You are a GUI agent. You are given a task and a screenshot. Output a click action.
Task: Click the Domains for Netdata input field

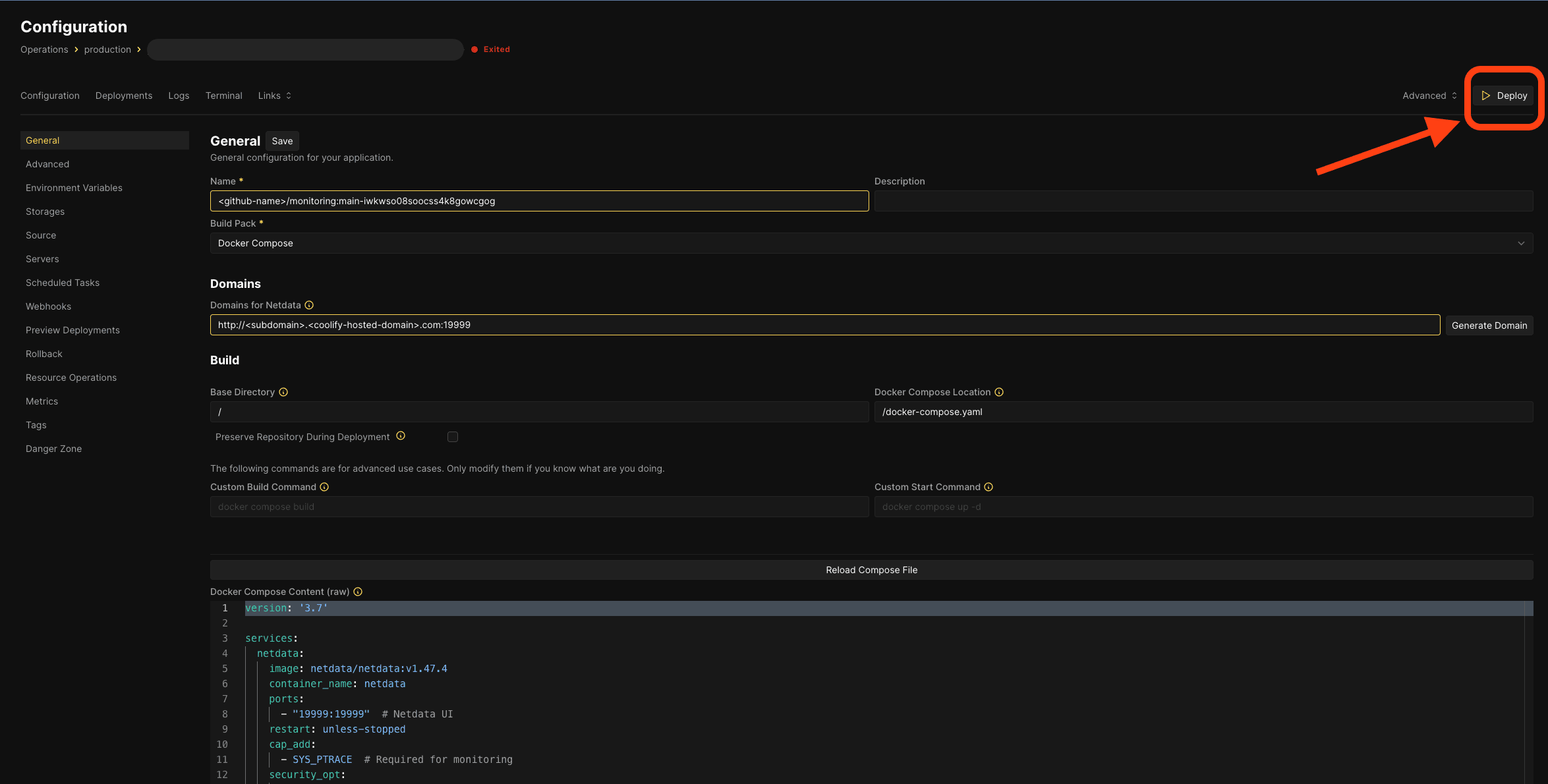(x=823, y=324)
